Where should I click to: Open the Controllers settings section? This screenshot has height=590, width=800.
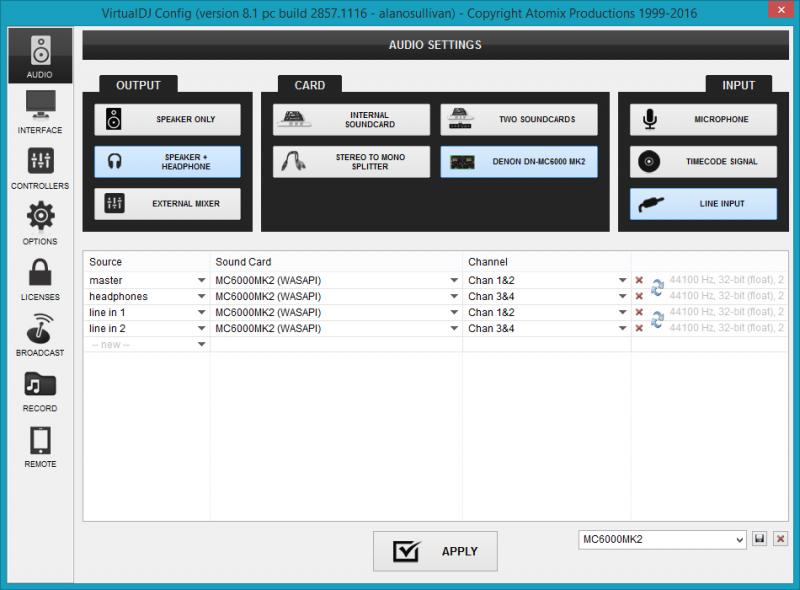click(40, 168)
